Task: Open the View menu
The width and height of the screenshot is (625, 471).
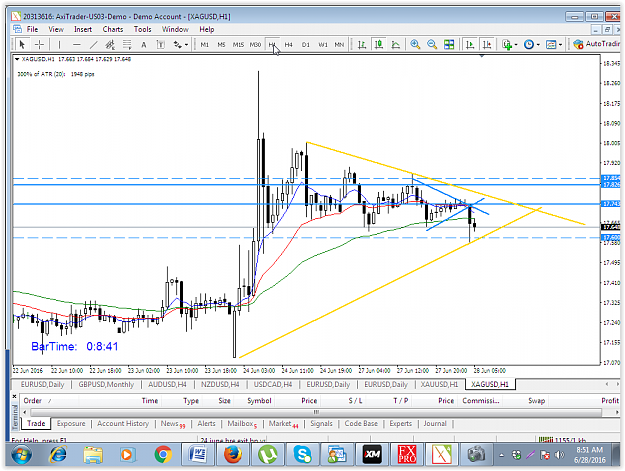Action: pos(56,29)
